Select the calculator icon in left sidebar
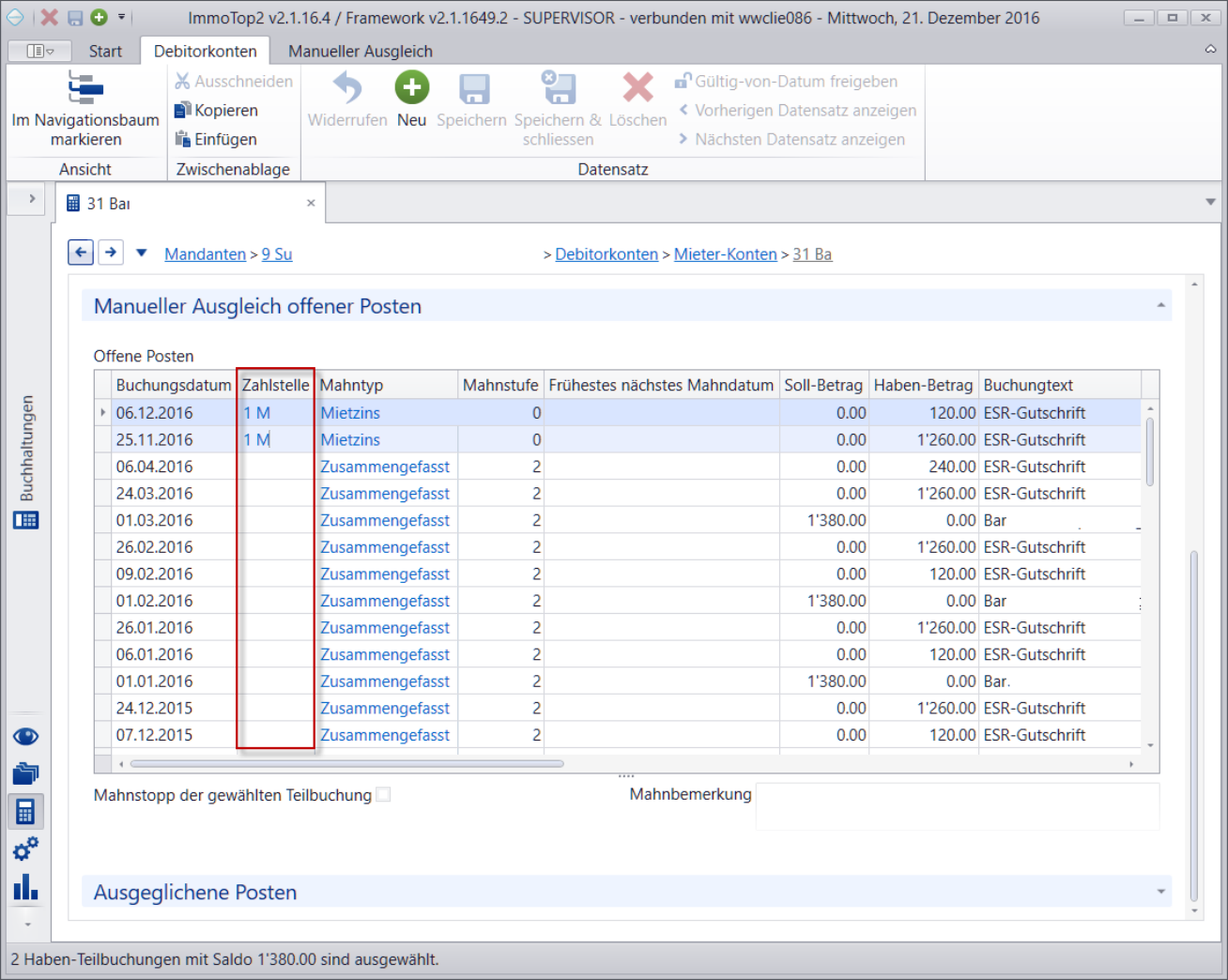This screenshot has height=980, width=1228. 25,812
